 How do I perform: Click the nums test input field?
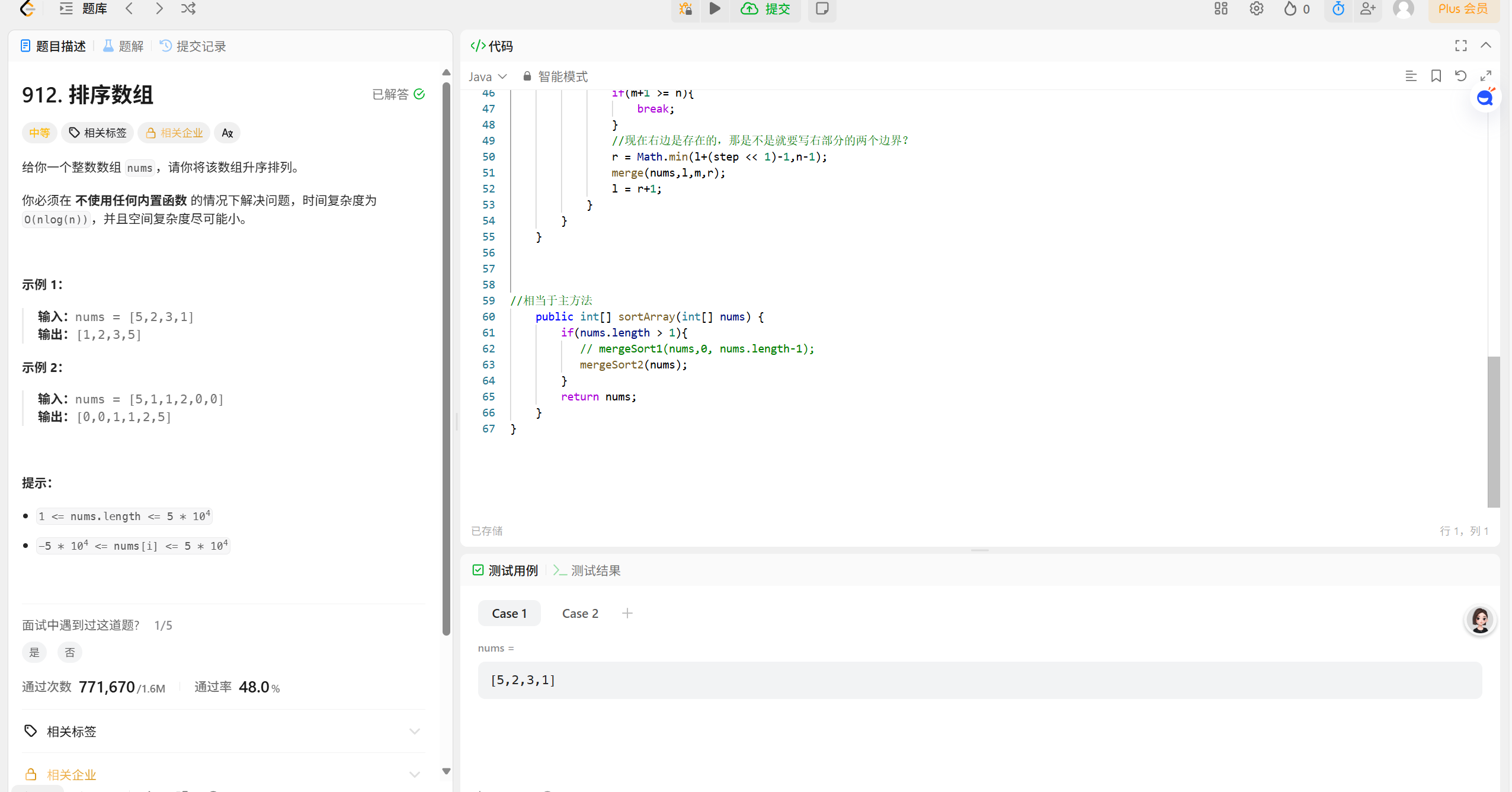(x=979, y=680)
